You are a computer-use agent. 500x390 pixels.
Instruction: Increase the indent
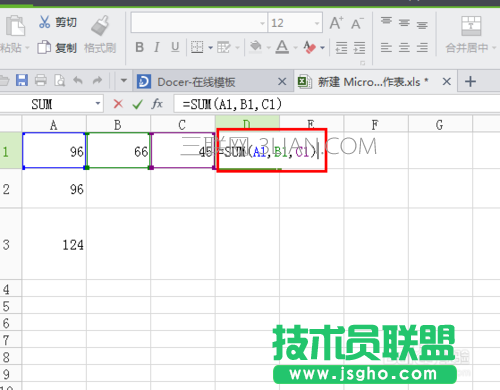point(359,48)
